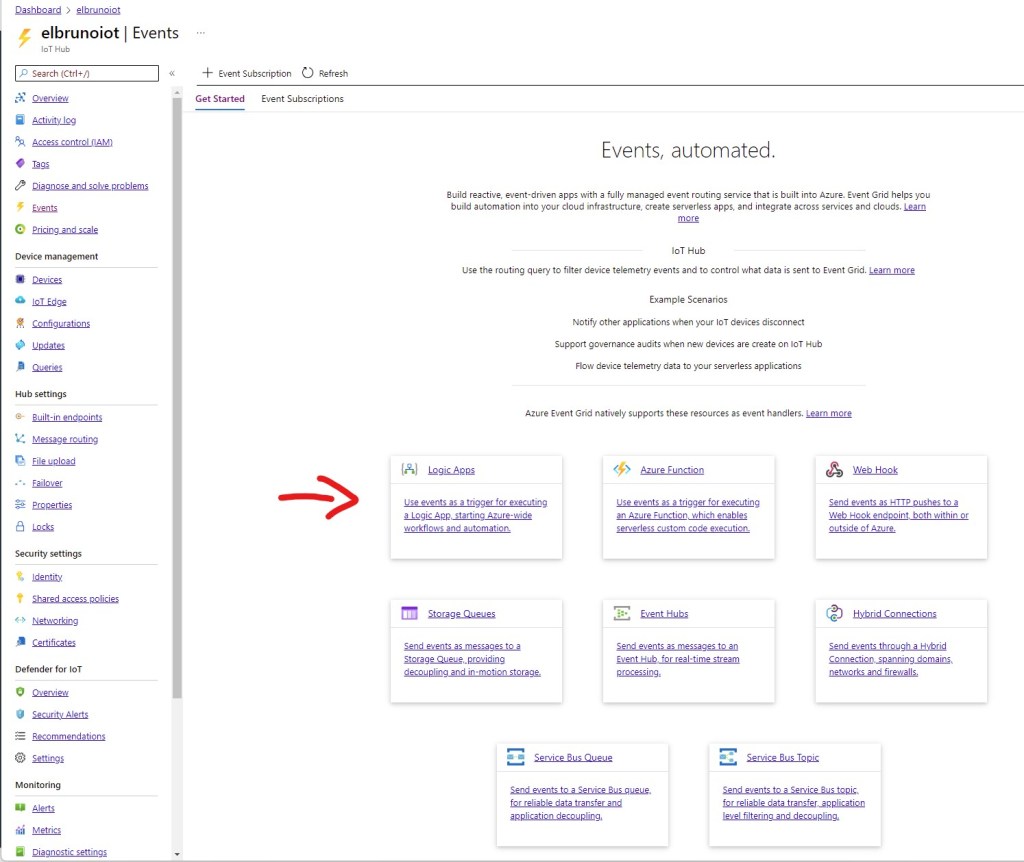
Task: Open the ellipsis more options next to Events
Action: 200,33
